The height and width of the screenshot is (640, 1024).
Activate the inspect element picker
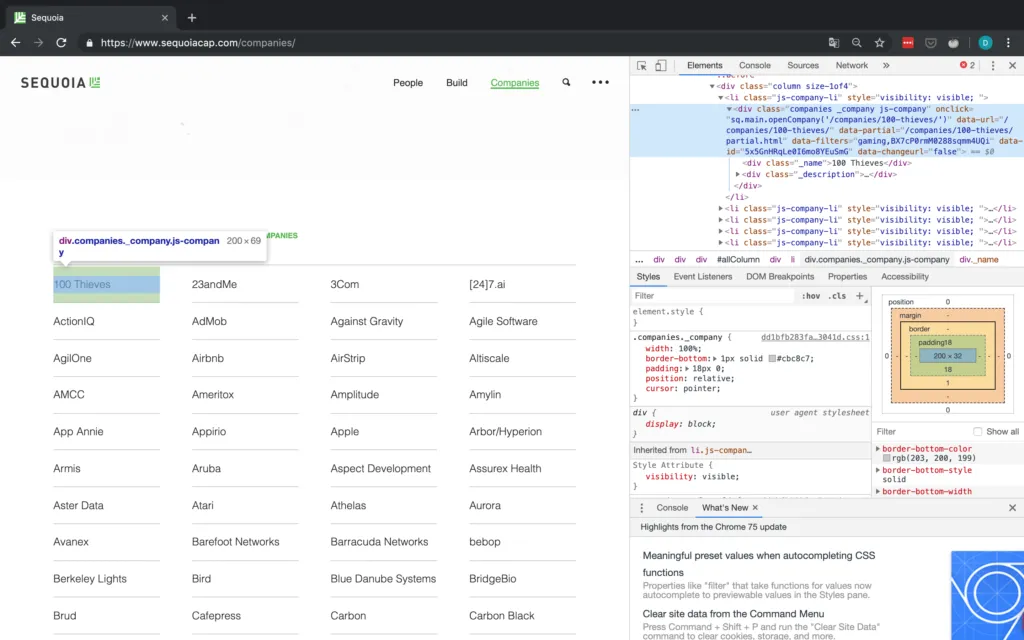coord(642,65)
